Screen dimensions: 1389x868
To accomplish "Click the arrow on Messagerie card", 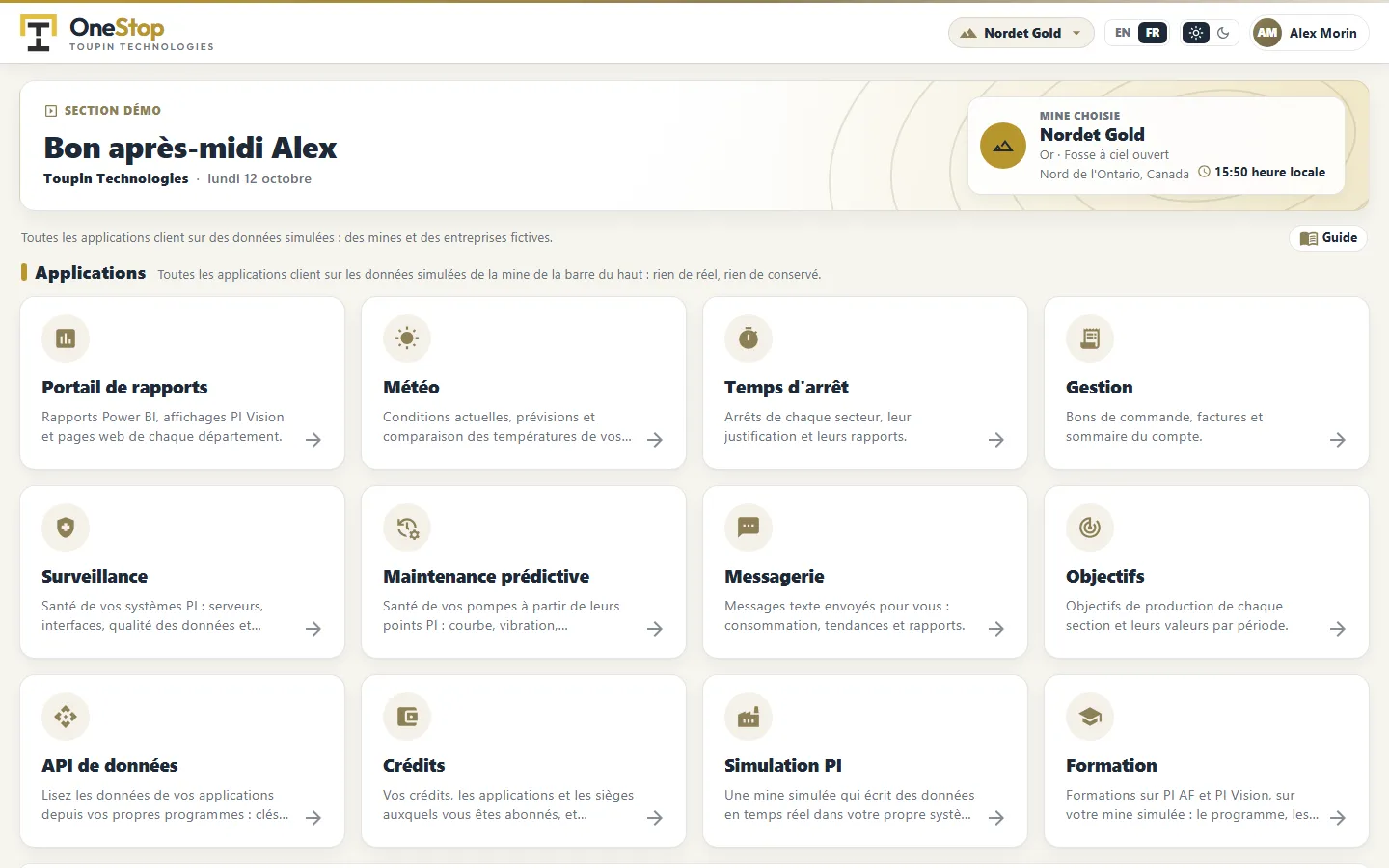I will pos(996,629).
